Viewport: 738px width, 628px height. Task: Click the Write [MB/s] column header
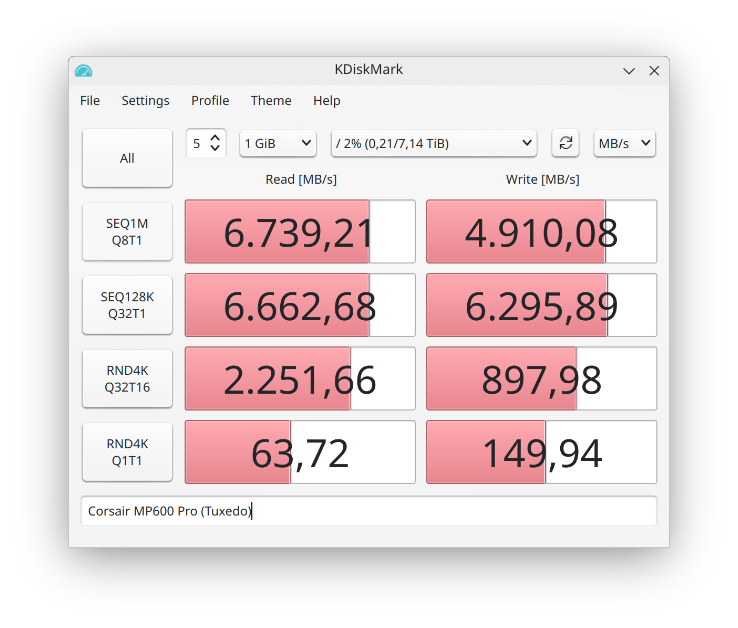pyautogui.click(x=543, y=179)
